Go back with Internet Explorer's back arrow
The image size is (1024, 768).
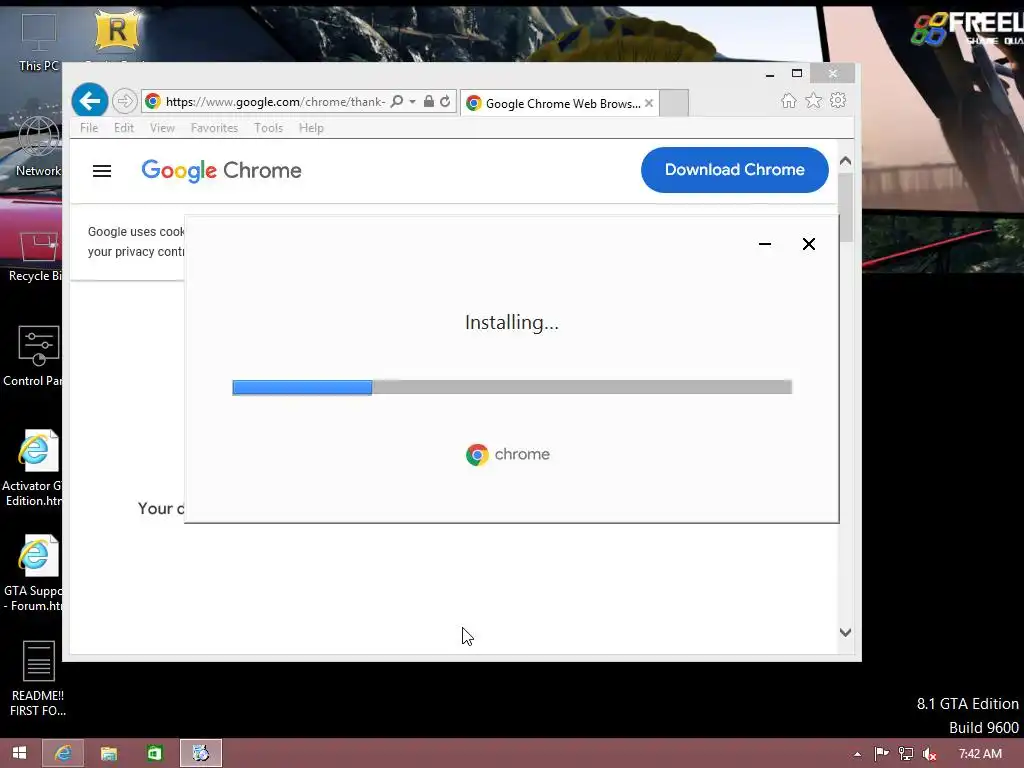(89, 101)
